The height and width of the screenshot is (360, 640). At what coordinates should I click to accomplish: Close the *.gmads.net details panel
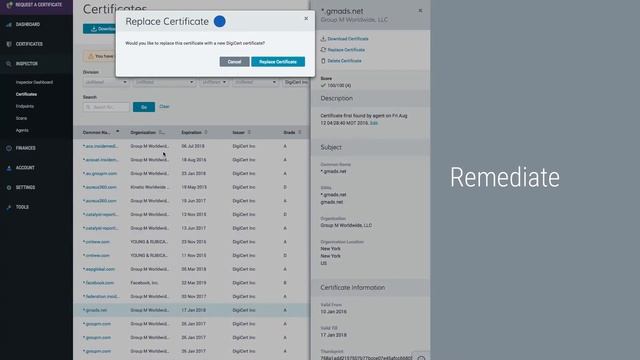pos(420,11)
